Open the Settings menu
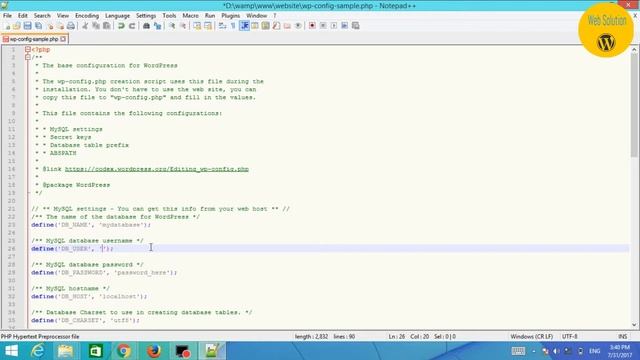 coord(146,16)
